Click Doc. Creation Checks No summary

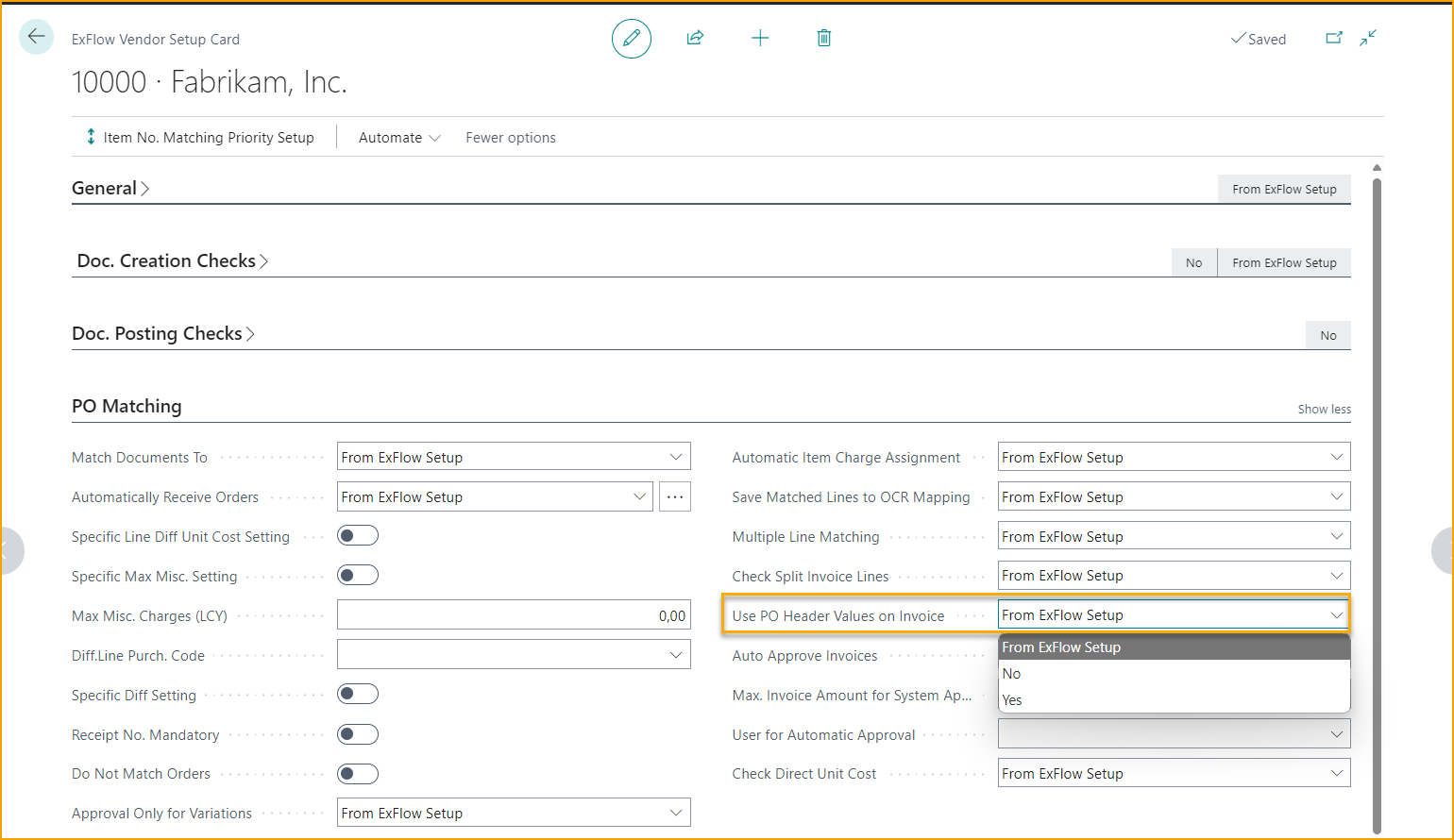point(1194,262)
